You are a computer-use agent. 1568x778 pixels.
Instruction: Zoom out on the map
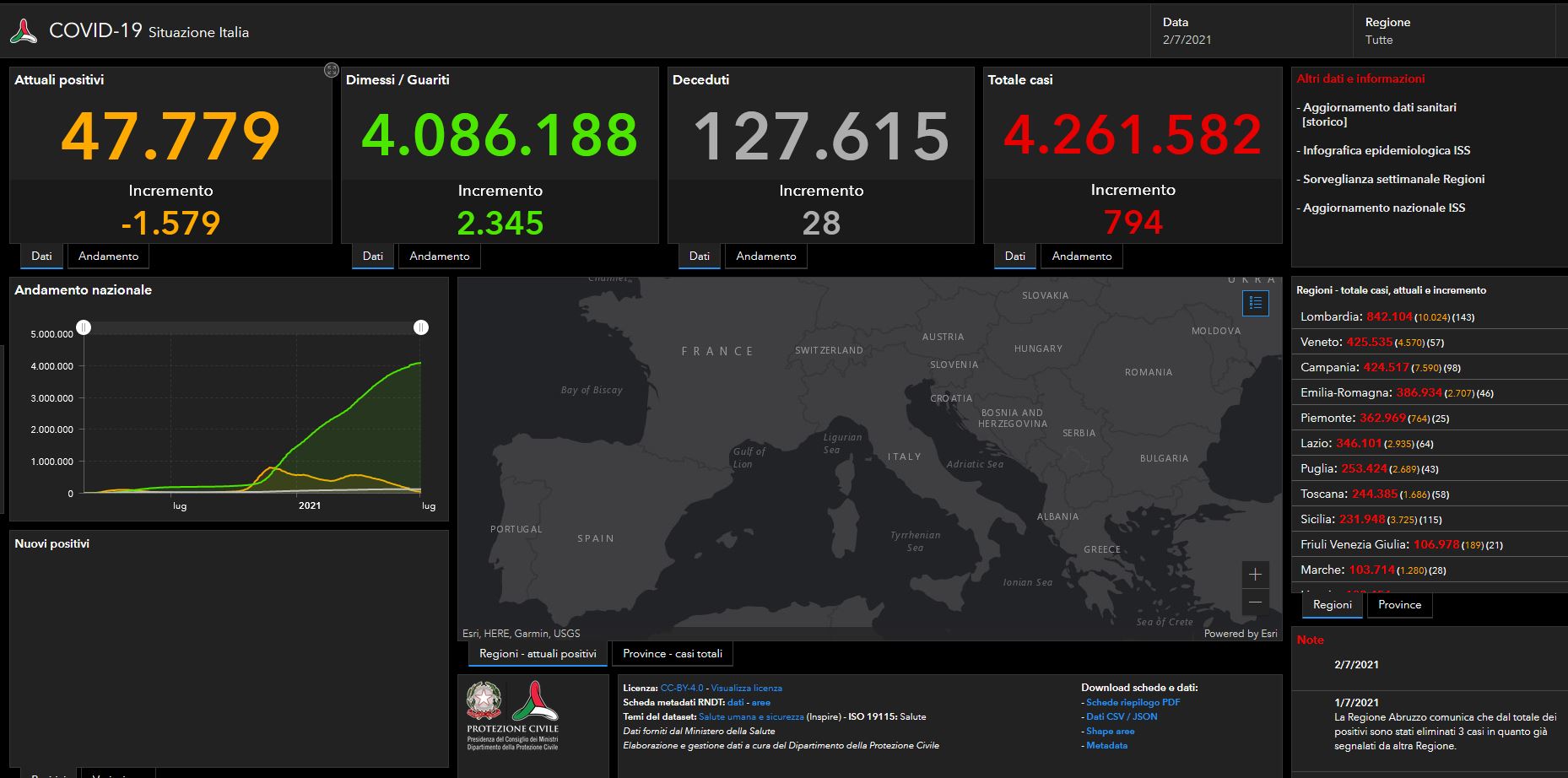[1255, 602]
